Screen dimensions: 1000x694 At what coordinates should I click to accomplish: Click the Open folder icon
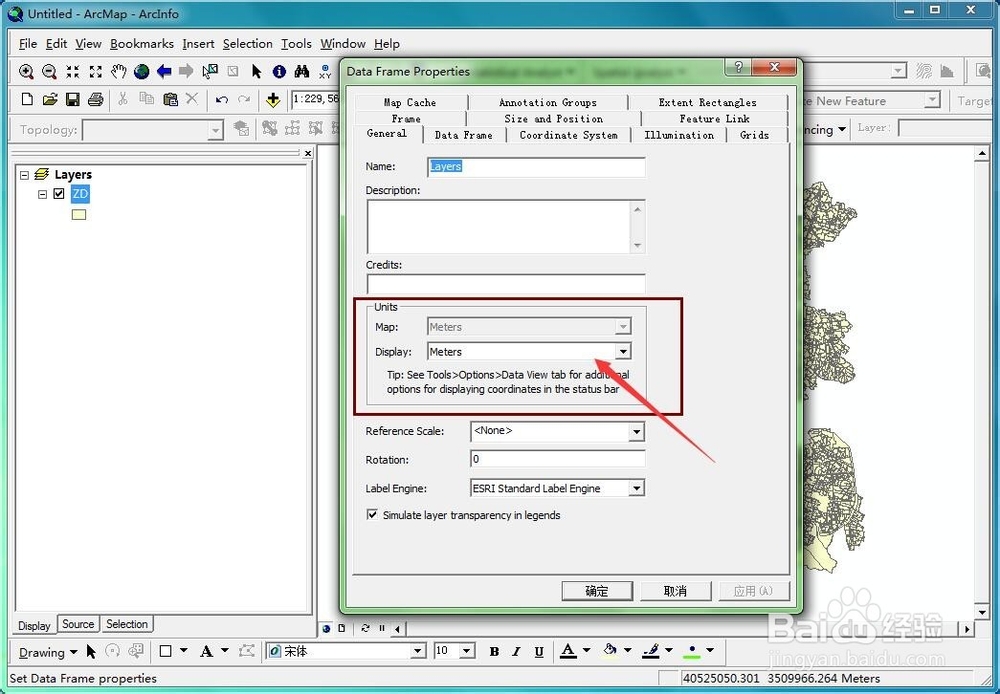point(50,99)
